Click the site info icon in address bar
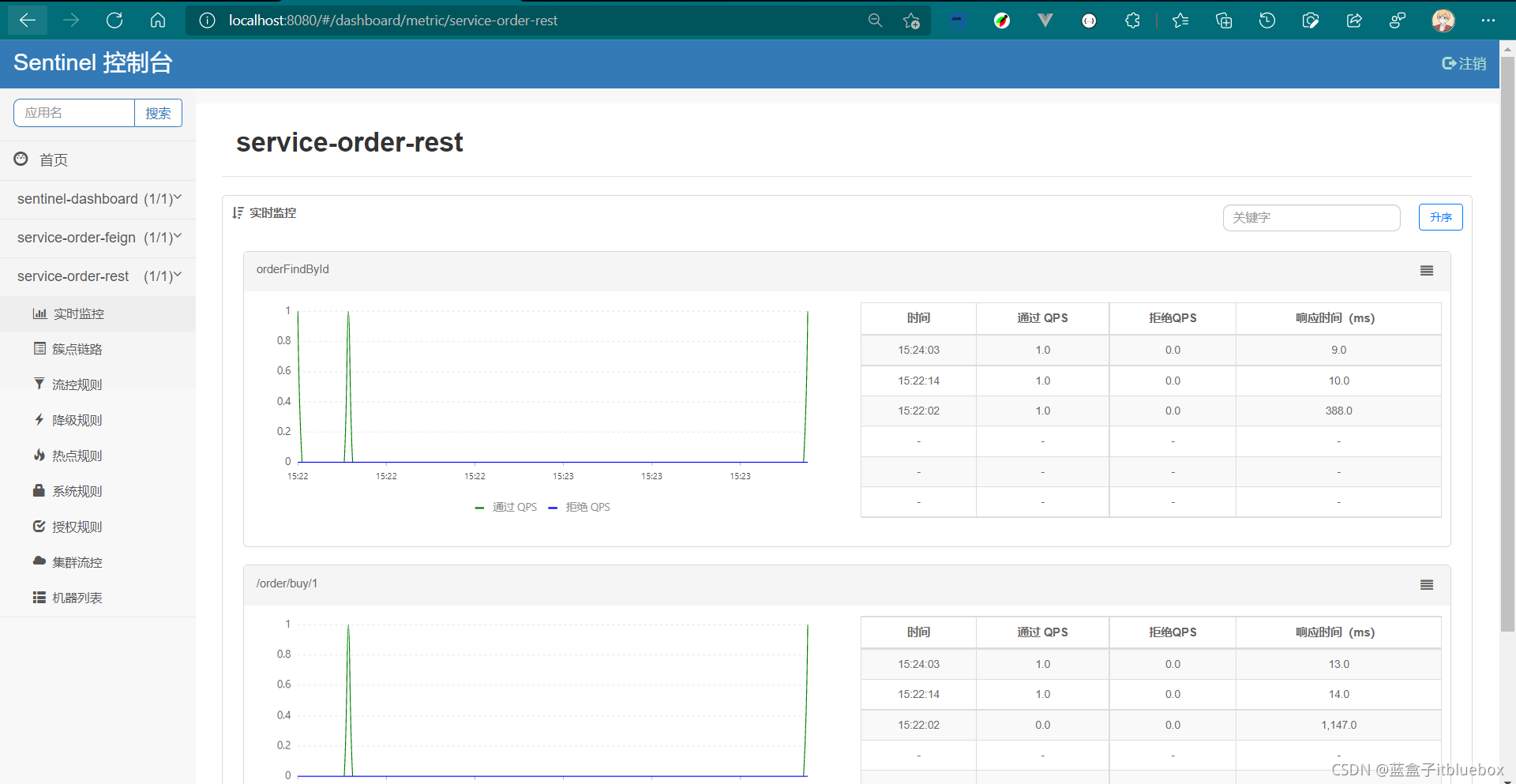The width and height of the screenshot is (1516, 784). click(207, 21)
